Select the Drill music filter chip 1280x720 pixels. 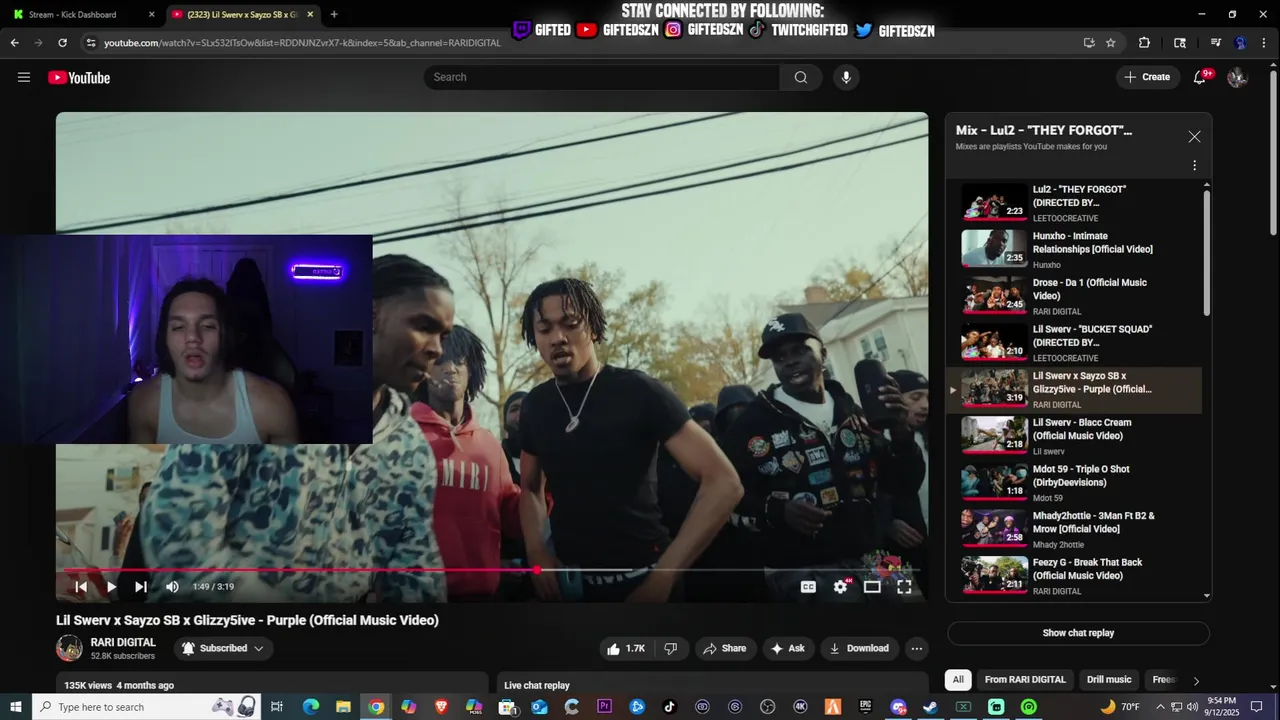1109,679
